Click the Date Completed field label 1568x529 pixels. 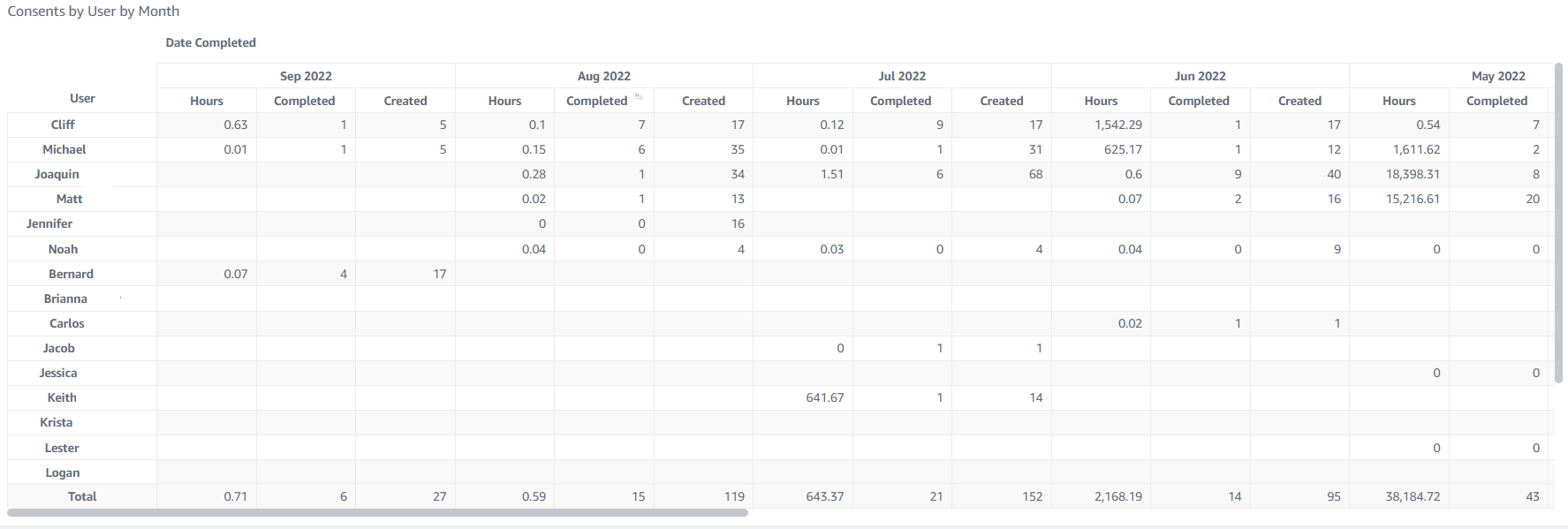pos(210,42)
